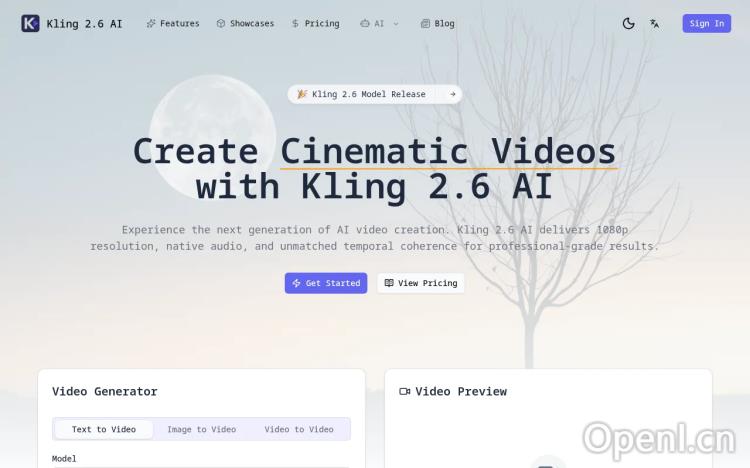Image resolution: width=750 pixels, height=468 pixels.
Task: Toggle dark mode with the moon icon
Action: 629,23
